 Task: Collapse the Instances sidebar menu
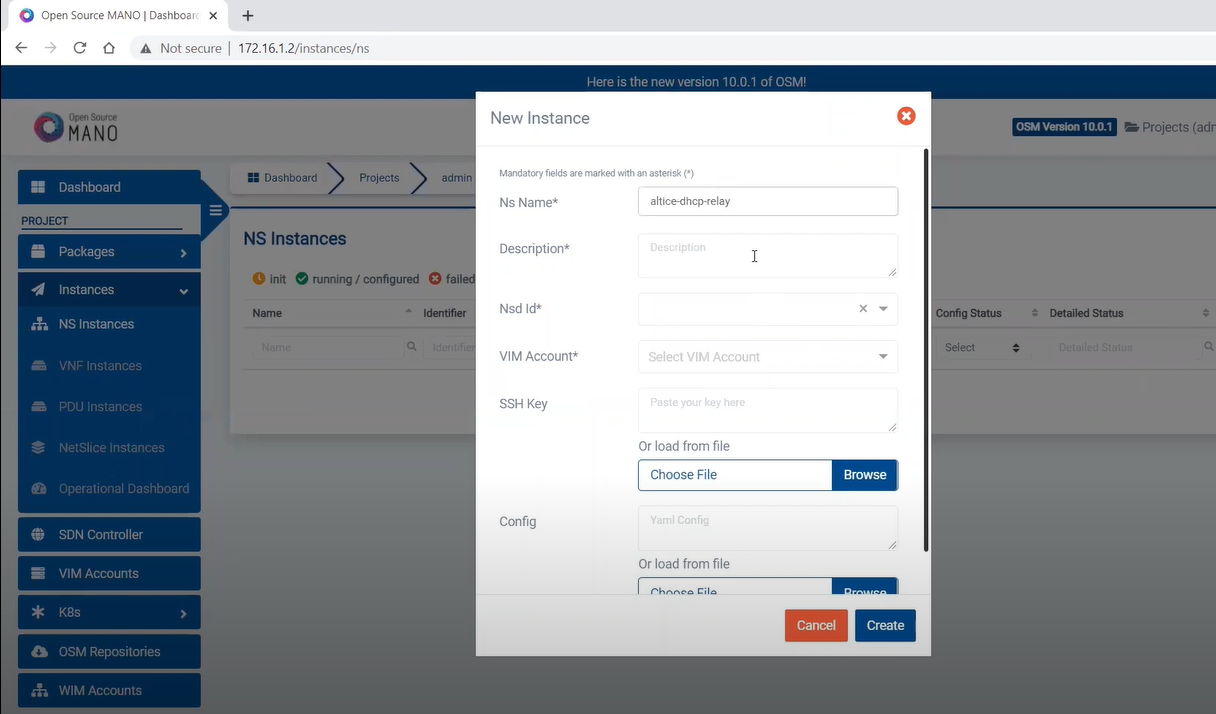point(109,290)
